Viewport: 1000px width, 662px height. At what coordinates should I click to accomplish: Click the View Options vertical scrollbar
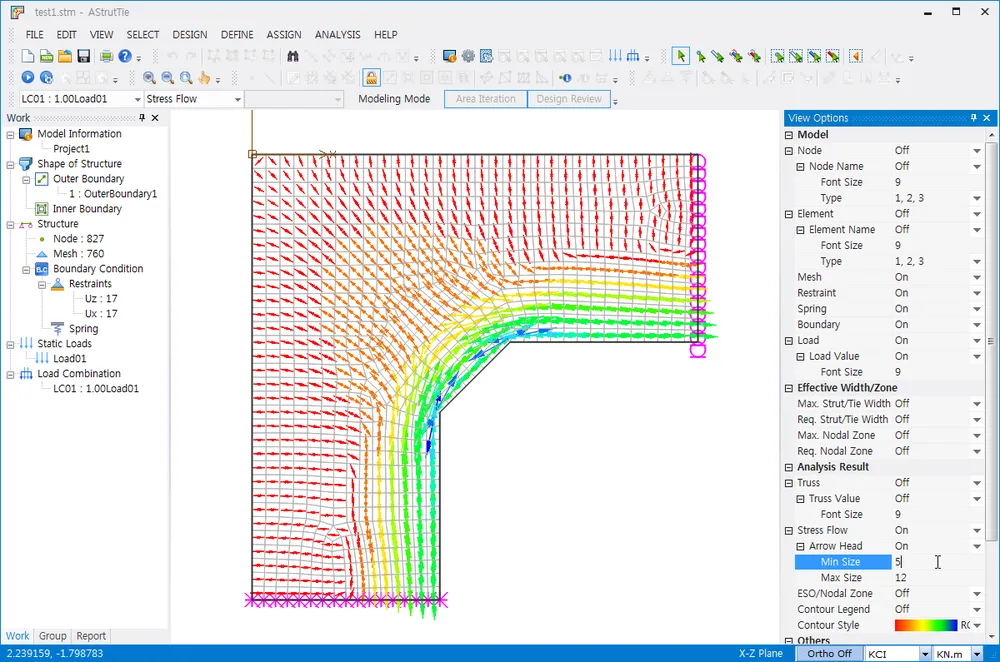point(991,341)
